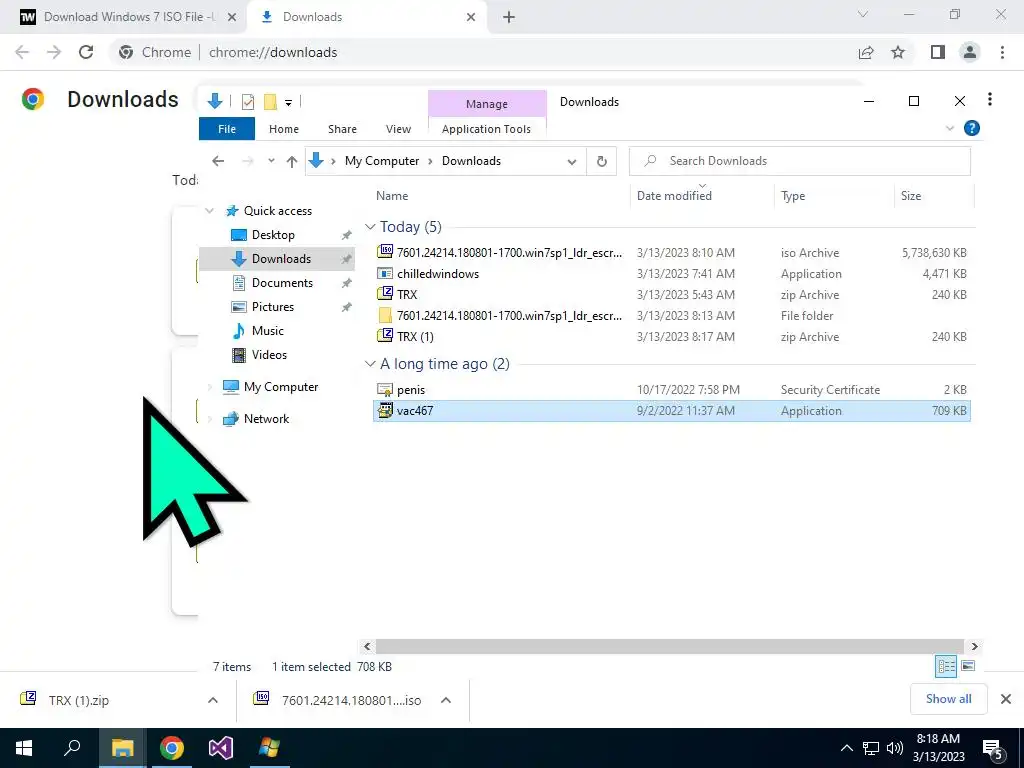
Task: Select the chilledwindows application file
Action: click(x=671, y=274)
